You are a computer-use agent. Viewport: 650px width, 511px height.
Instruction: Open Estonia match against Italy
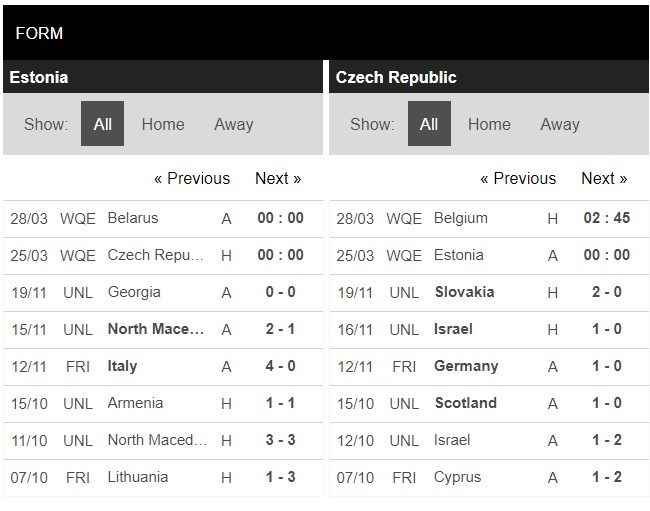(x=123, y=366)
